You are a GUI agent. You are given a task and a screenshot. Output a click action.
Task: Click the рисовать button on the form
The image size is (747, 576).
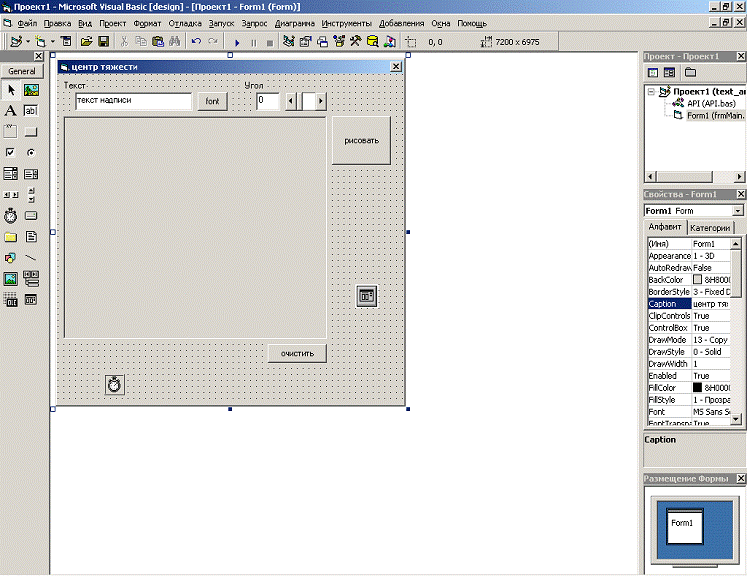tap(361, 141)
